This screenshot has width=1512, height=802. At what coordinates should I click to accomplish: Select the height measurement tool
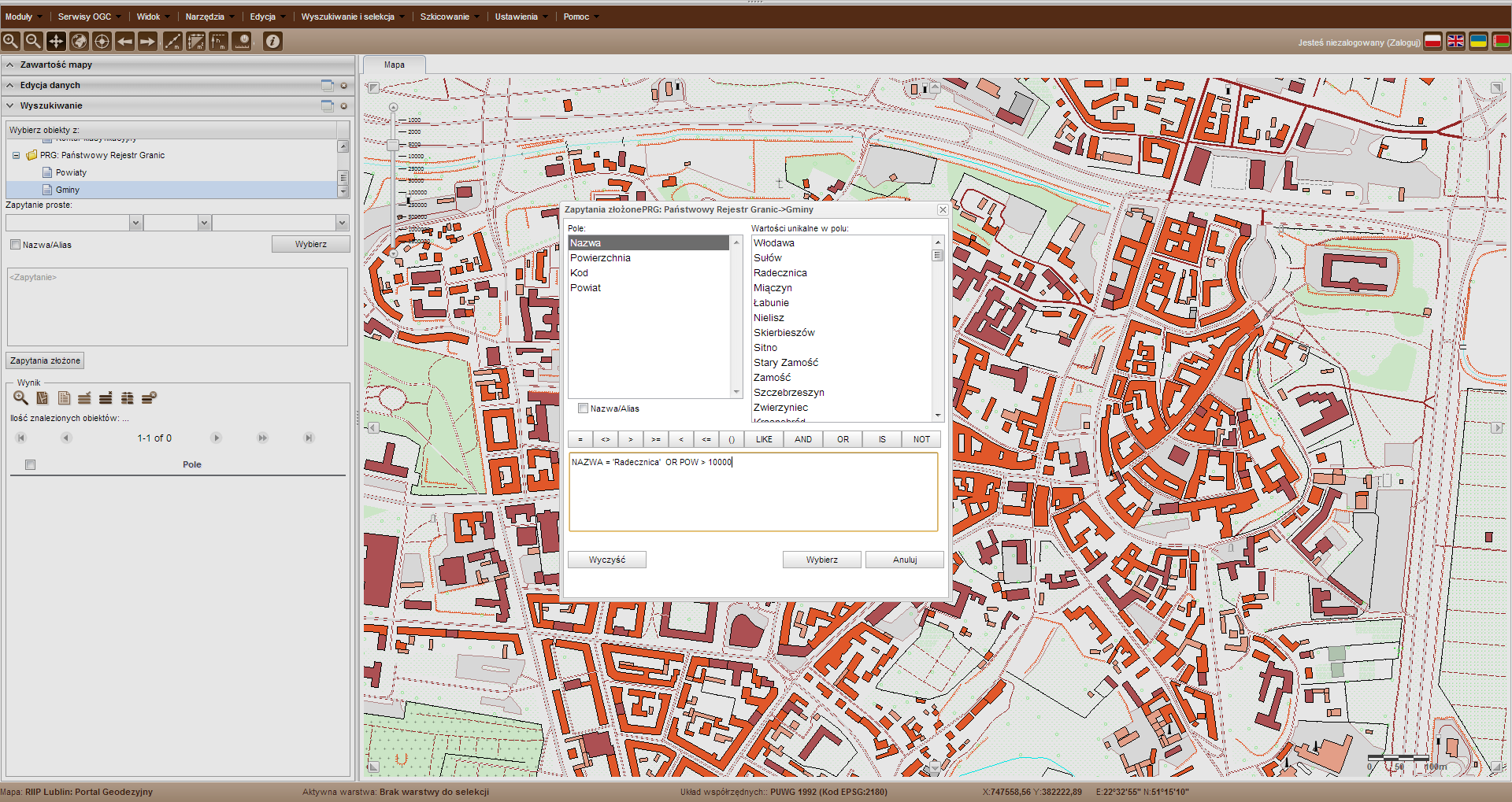point(218,41)
